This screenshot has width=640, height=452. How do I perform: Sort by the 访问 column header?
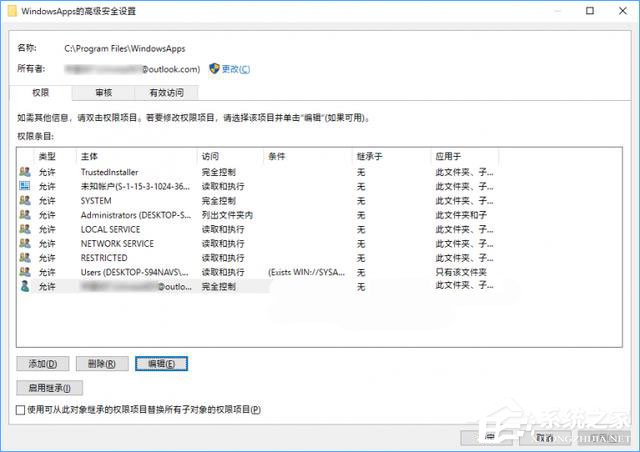click(x=230, y=156)
